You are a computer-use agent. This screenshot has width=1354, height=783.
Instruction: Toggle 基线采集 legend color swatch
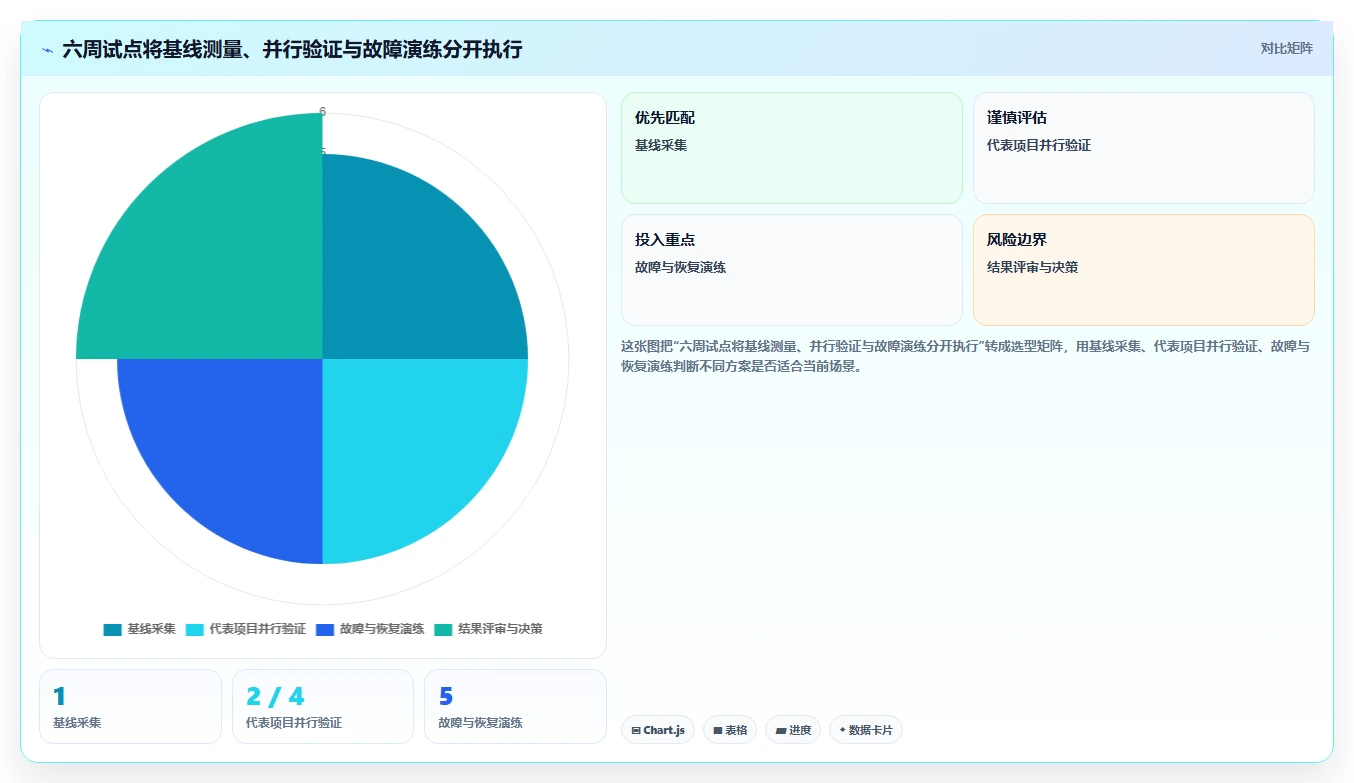tap(112, 630)
